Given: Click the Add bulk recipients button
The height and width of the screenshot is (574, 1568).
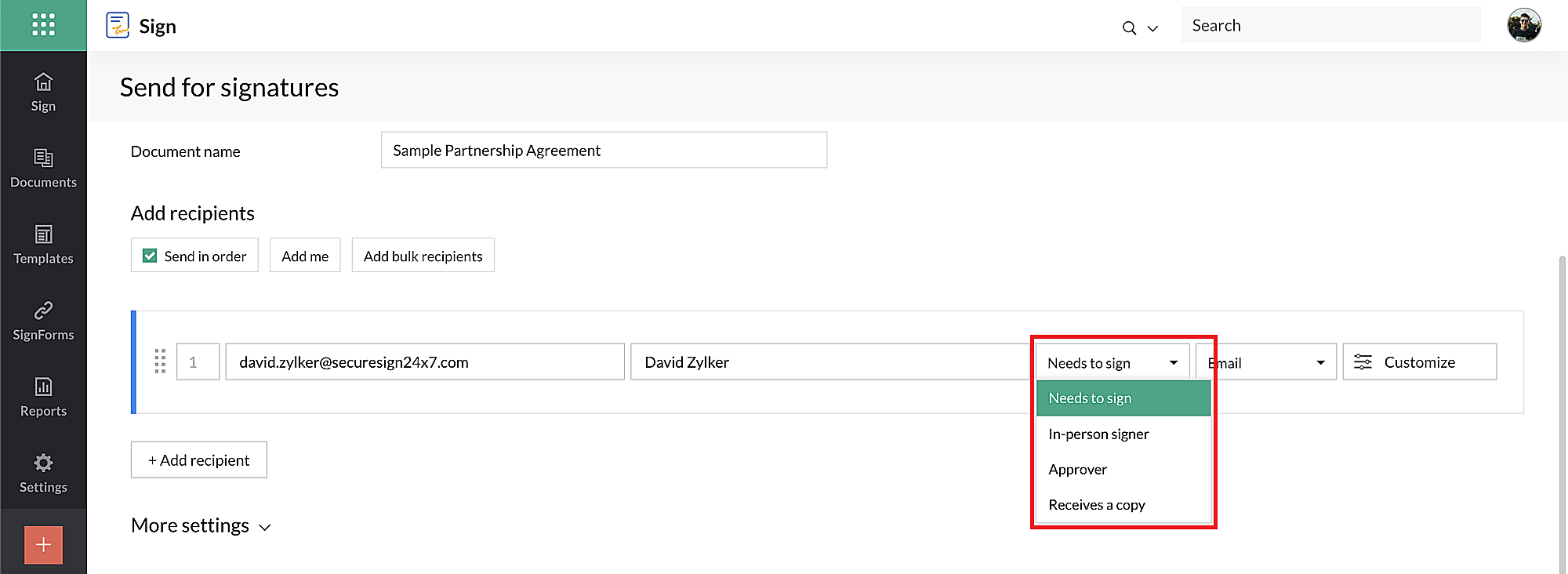Looking at the screenshot, I should (423, 256).
